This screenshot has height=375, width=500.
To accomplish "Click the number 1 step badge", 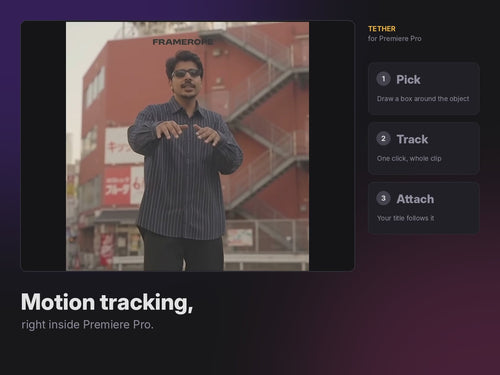I will click(x=383, y=79).
